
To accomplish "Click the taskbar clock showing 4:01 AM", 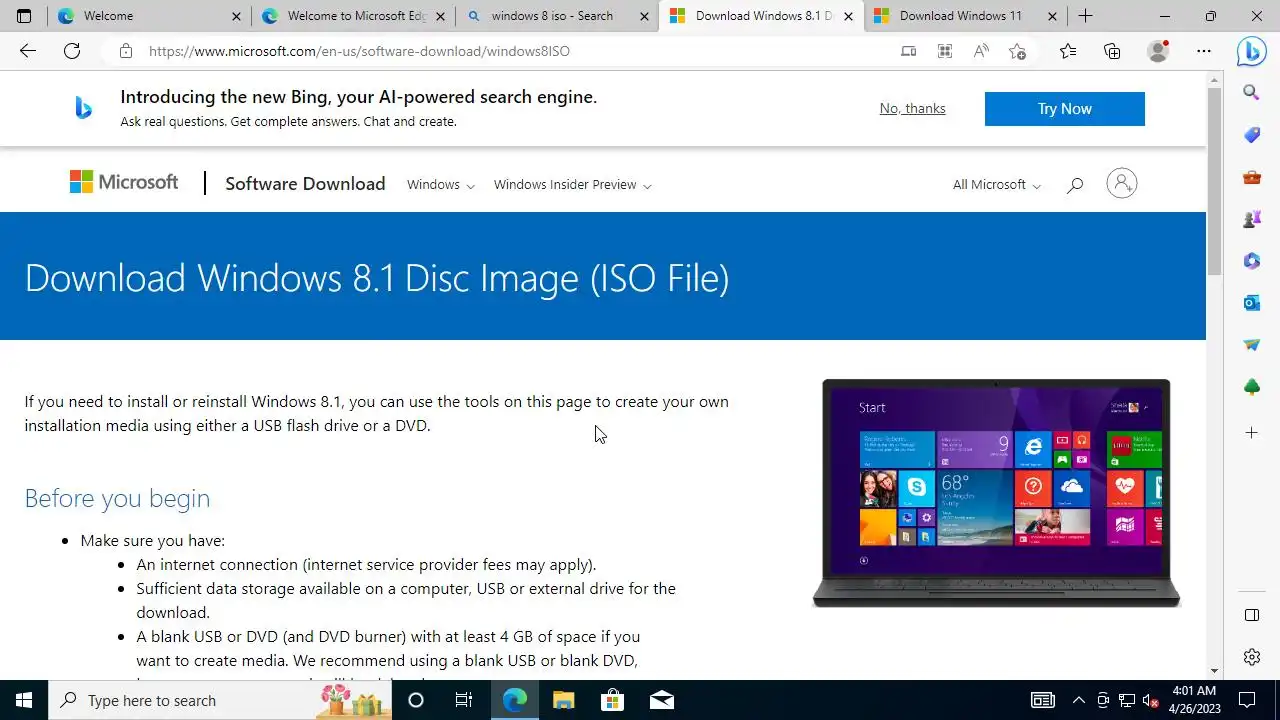I will (x=1194, y=700).
